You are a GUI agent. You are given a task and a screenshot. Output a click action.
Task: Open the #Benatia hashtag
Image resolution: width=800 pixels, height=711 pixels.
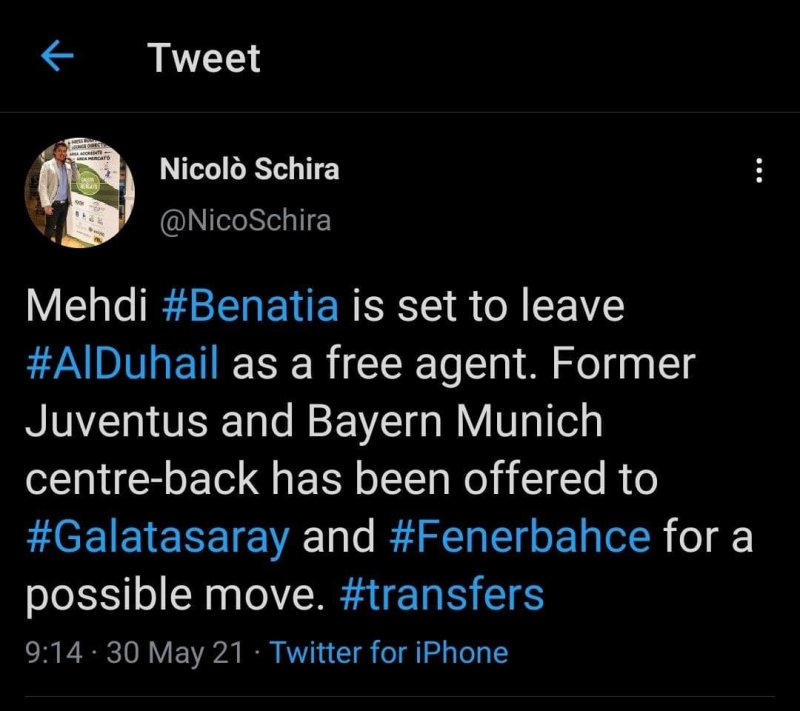pos(249,307)
